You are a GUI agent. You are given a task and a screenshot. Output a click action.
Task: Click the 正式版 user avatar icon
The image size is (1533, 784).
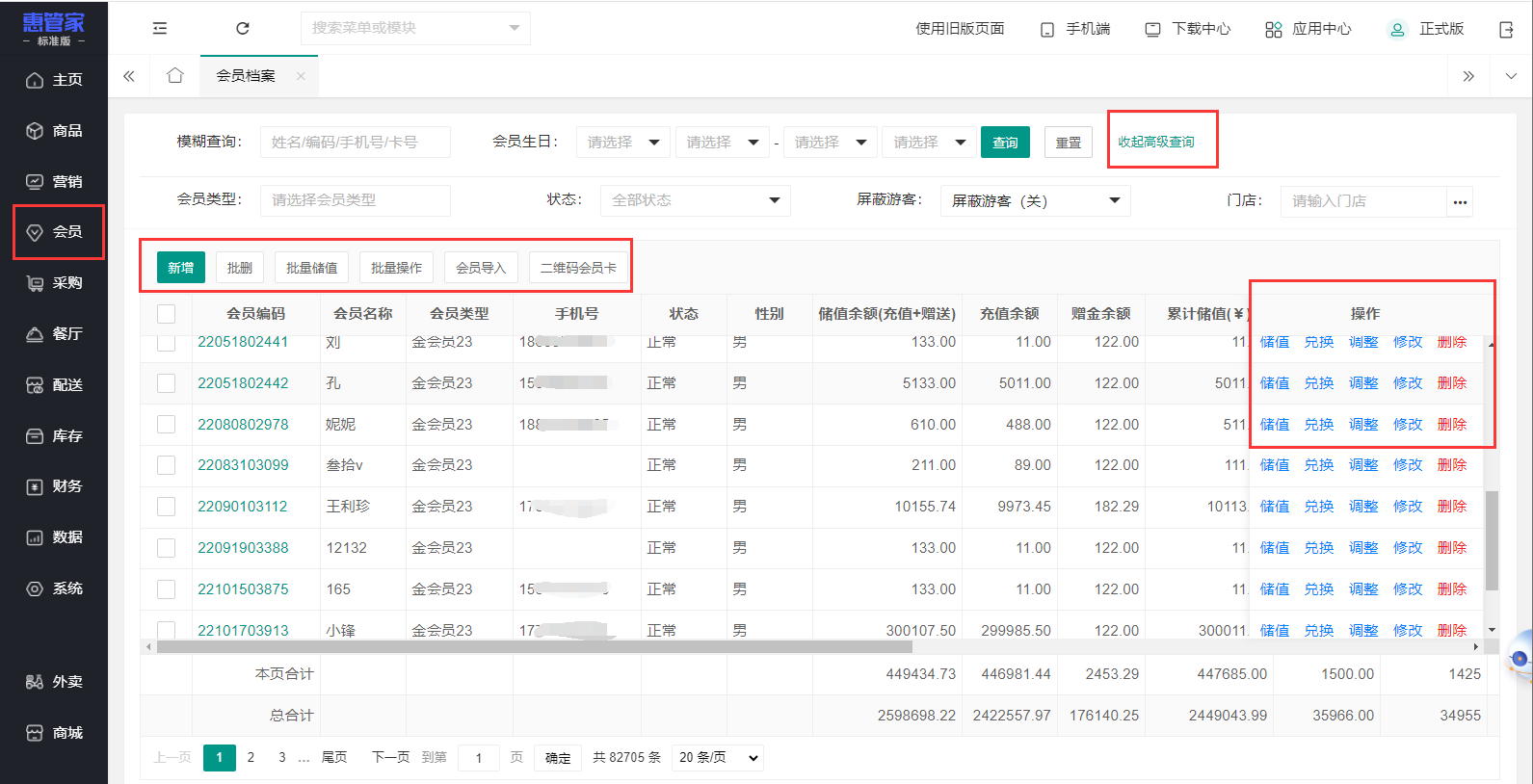click(1396, 29)
